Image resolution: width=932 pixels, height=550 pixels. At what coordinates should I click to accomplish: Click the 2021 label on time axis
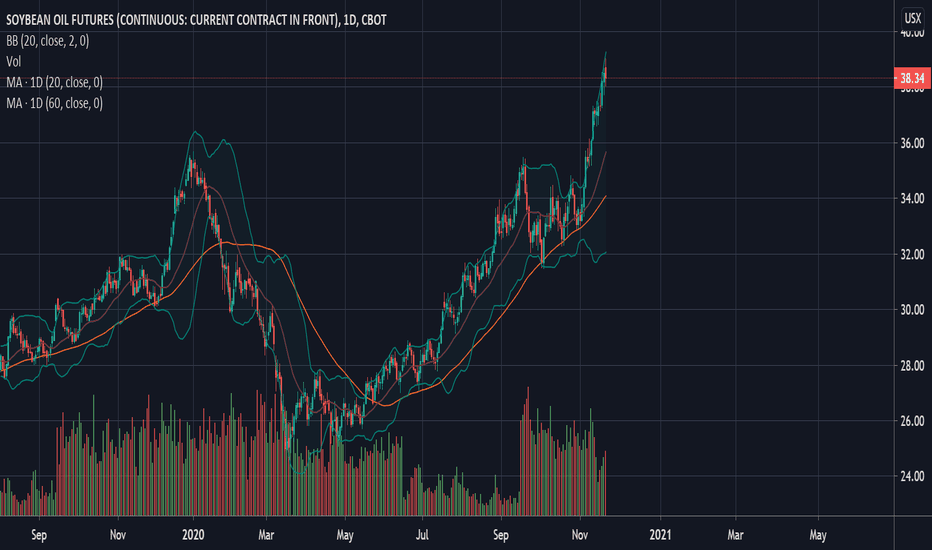click(660, 535)
